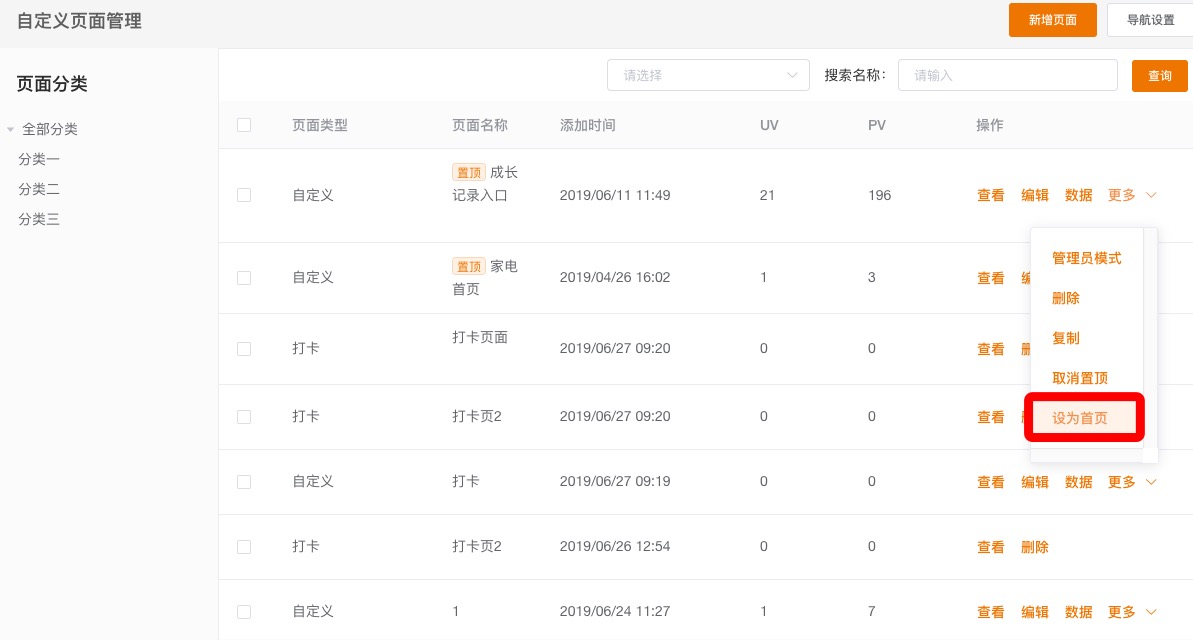
Task: Check the box for 成长记录入口 row
Action: coord(244,195)
